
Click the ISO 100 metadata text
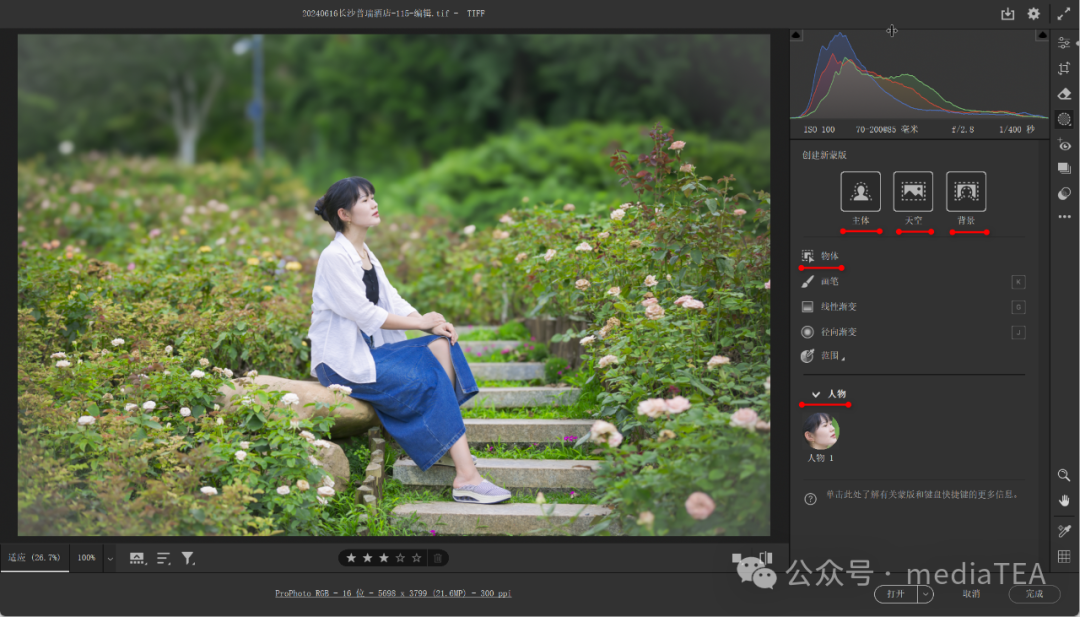pos(819,129)
